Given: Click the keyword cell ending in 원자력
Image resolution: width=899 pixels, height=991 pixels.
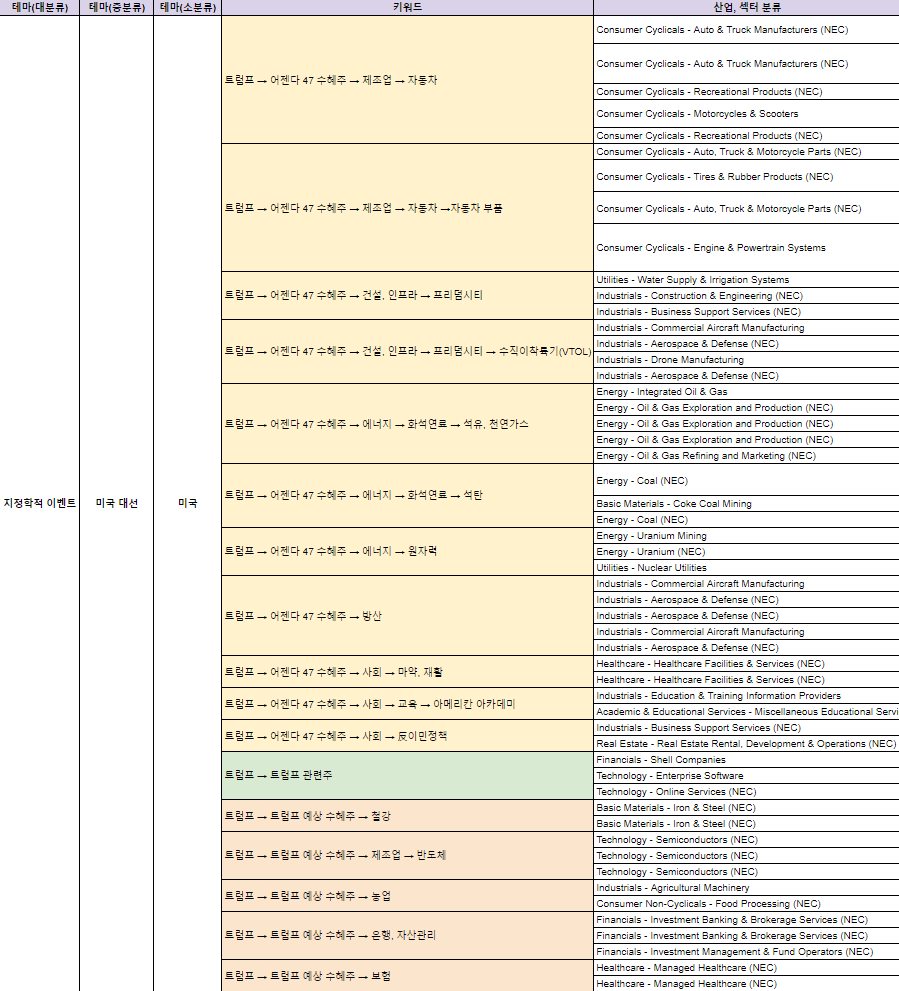Looking at the screenshot, I should coord(407,551).
